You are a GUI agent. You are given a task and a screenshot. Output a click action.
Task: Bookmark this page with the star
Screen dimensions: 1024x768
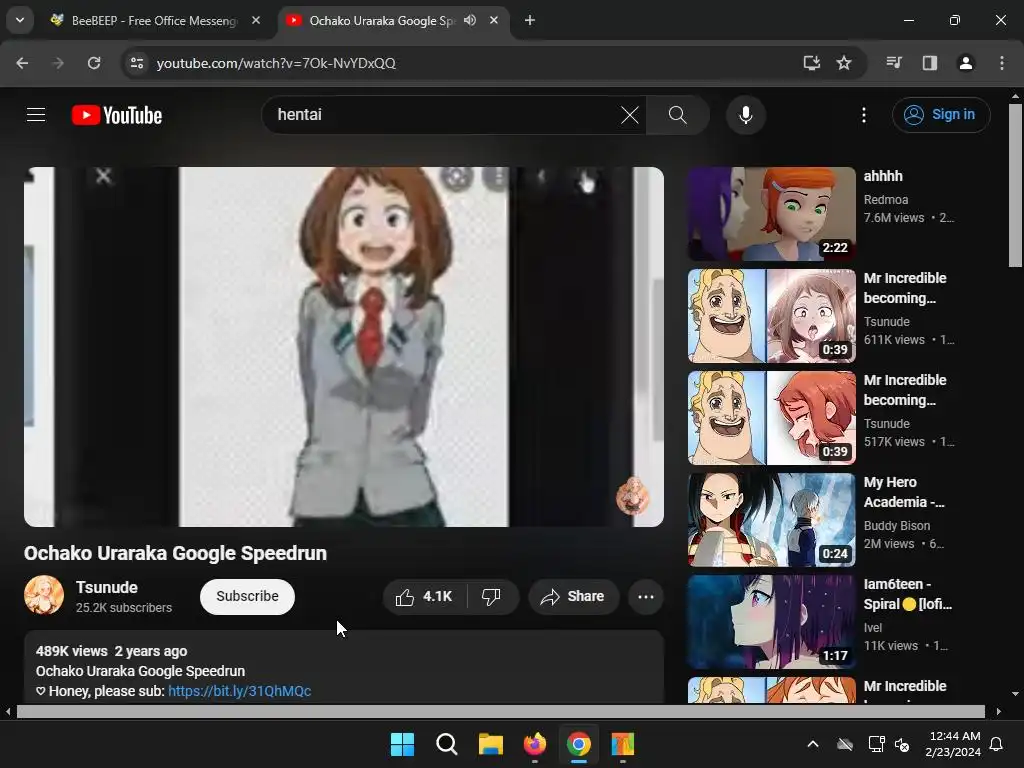(x=844, y=63)
